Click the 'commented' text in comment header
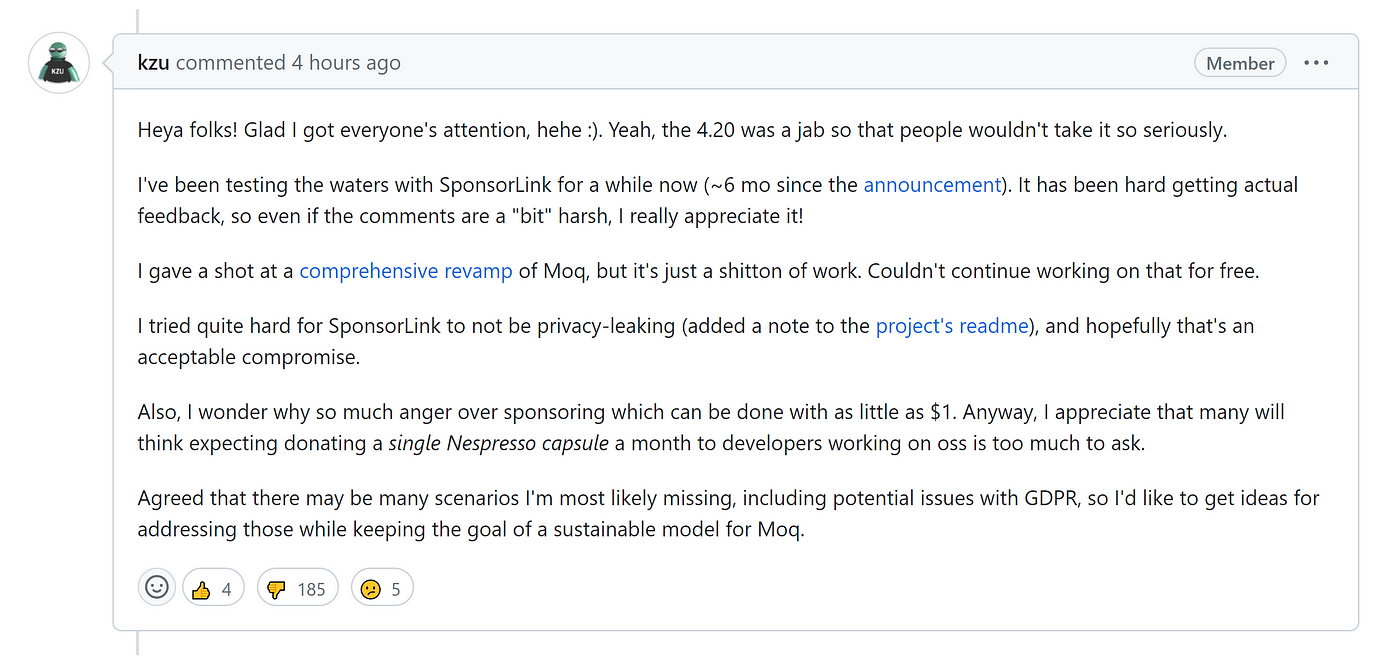The width and height of the screenshot is (1400, 663). pyautogui.click(x=231, y=63)
